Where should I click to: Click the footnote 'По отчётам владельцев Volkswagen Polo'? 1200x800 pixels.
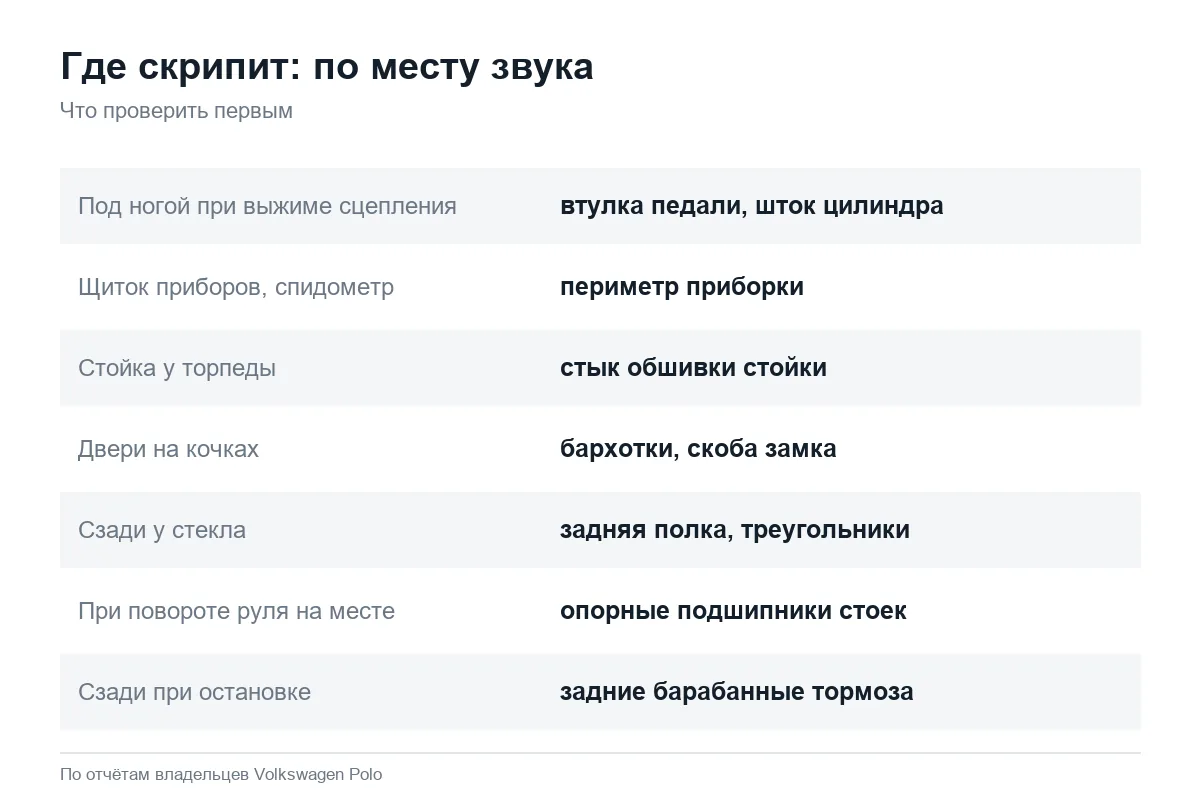tap(221, 774)
